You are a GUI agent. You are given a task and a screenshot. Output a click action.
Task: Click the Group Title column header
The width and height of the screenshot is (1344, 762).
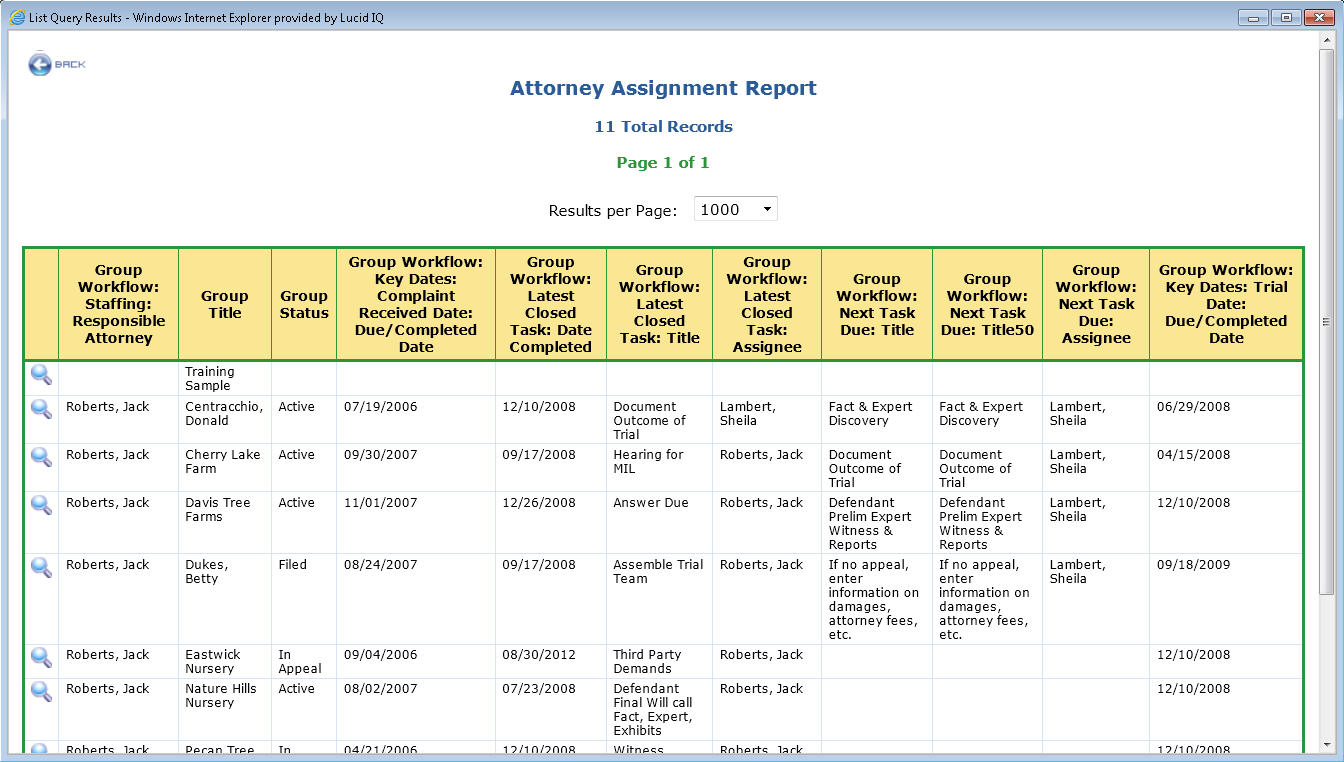224,303
